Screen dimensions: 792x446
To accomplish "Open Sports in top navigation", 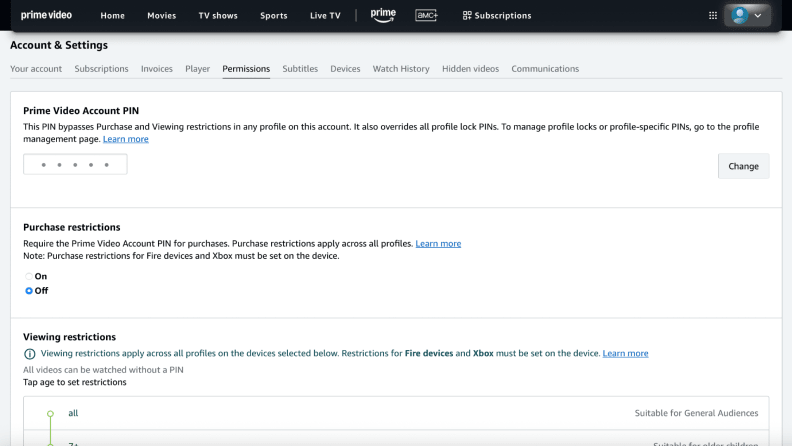I will 274,16.
